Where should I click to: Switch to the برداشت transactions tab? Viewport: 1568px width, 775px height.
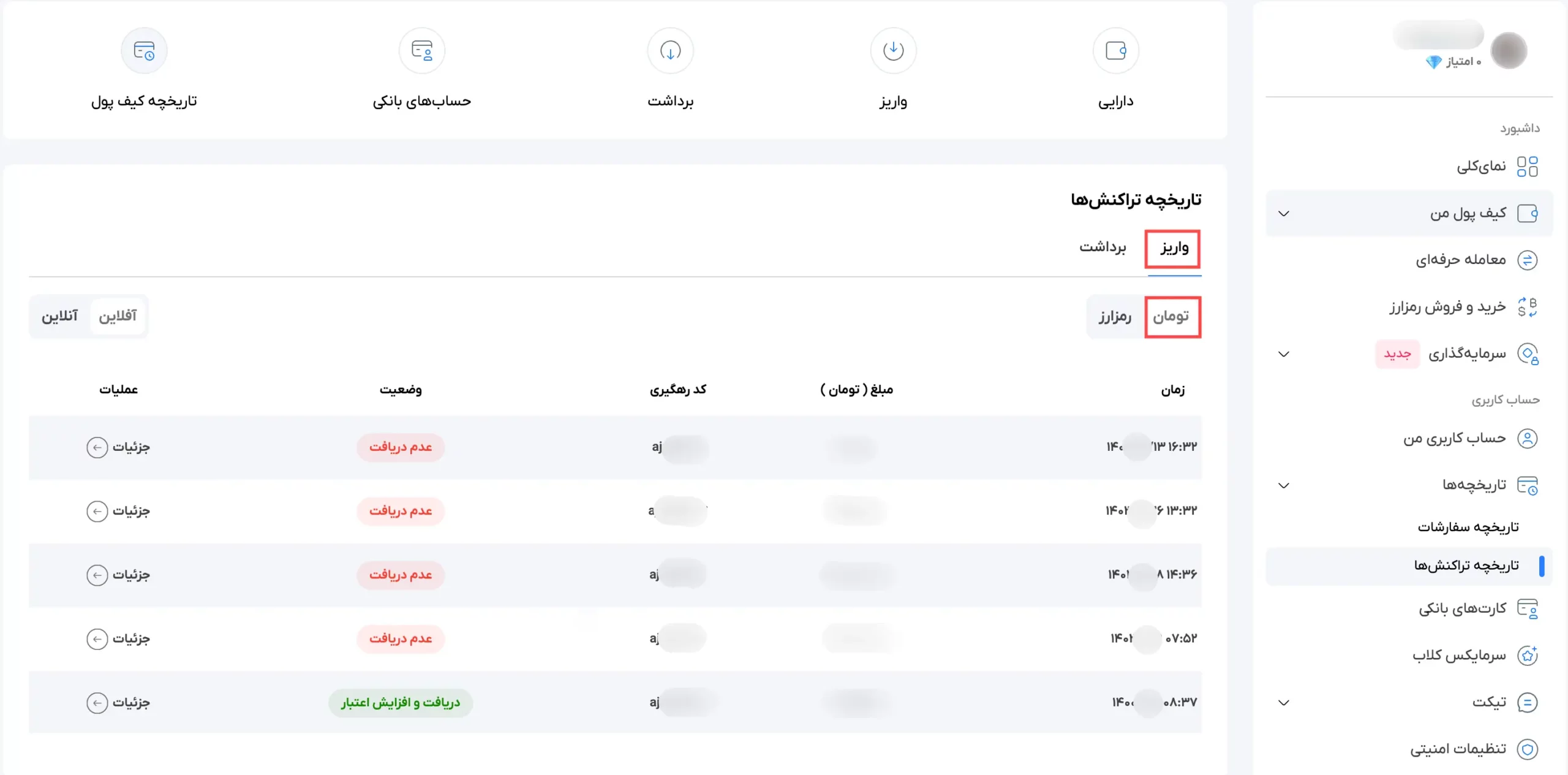point(1102,247)
